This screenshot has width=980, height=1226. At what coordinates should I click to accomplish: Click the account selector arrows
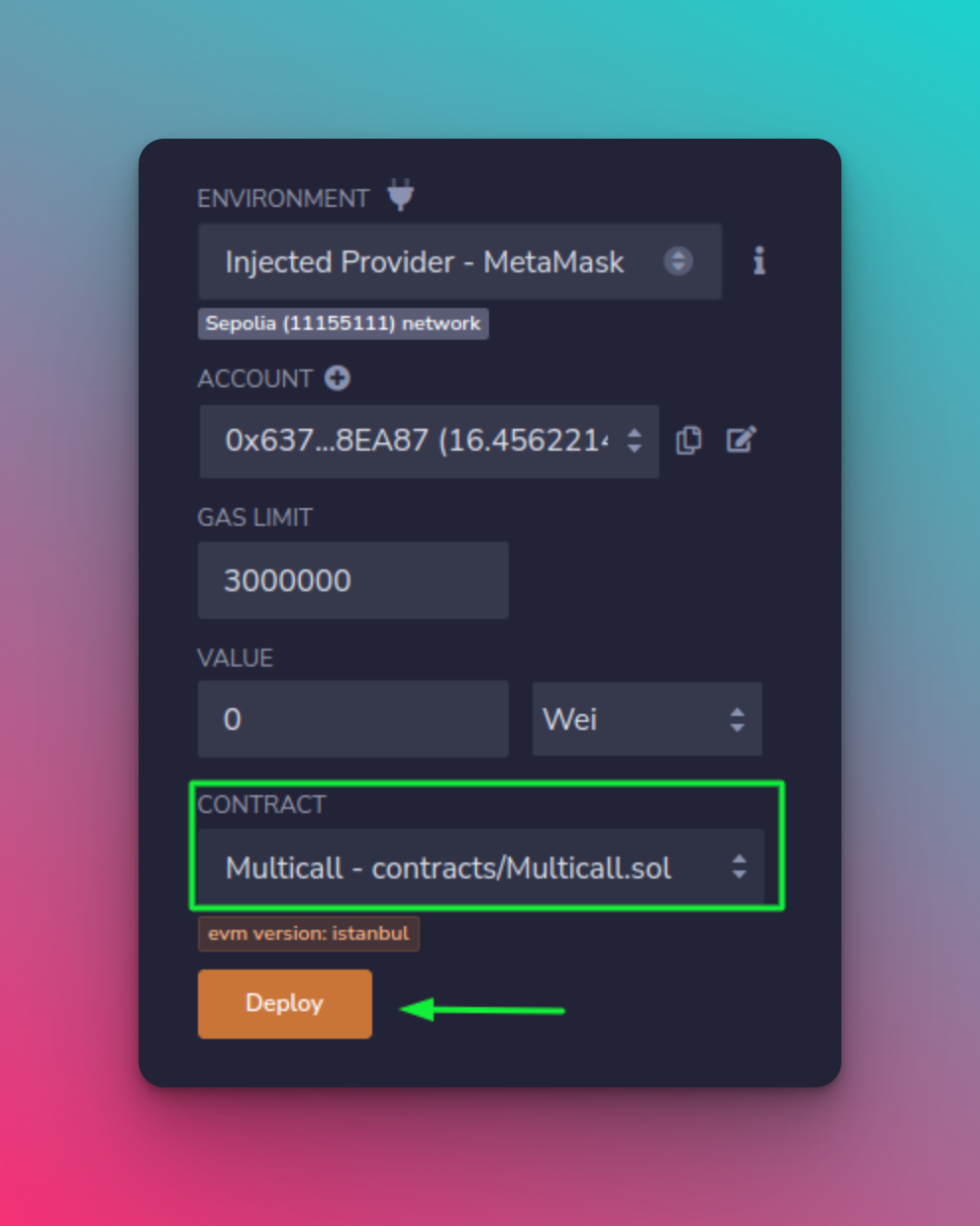(x=635, y=441)
